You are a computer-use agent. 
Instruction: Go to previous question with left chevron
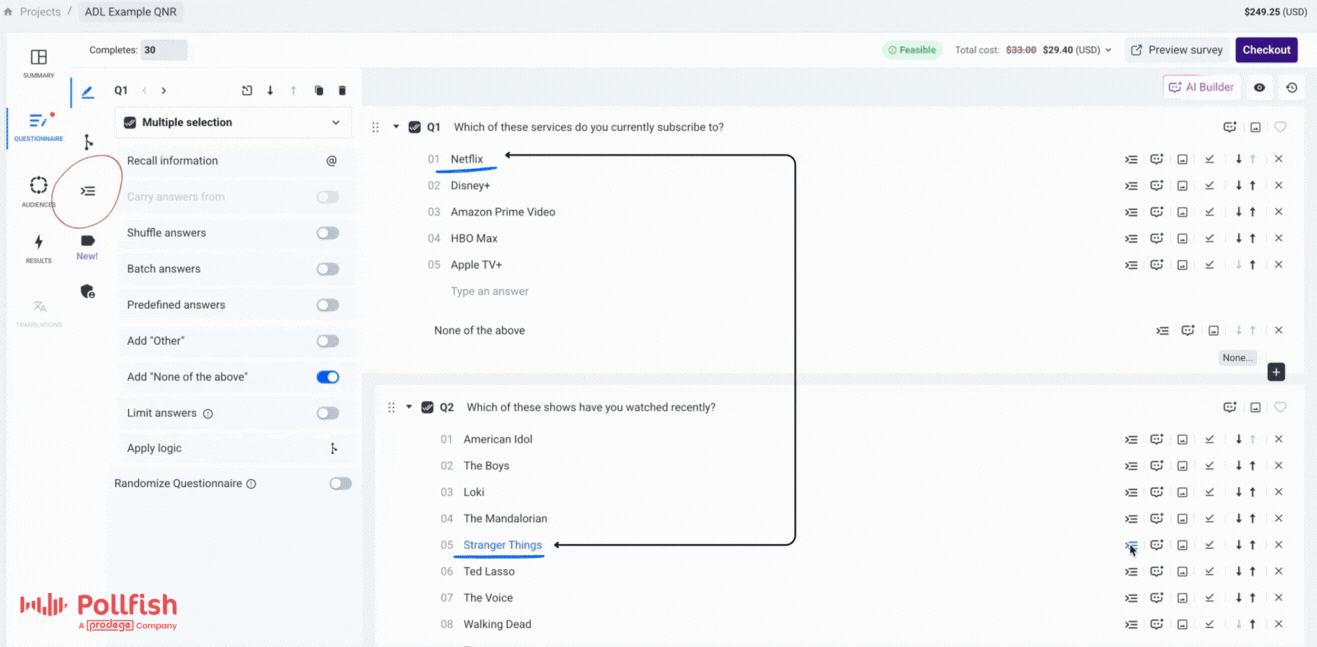(x=144, y=91)
